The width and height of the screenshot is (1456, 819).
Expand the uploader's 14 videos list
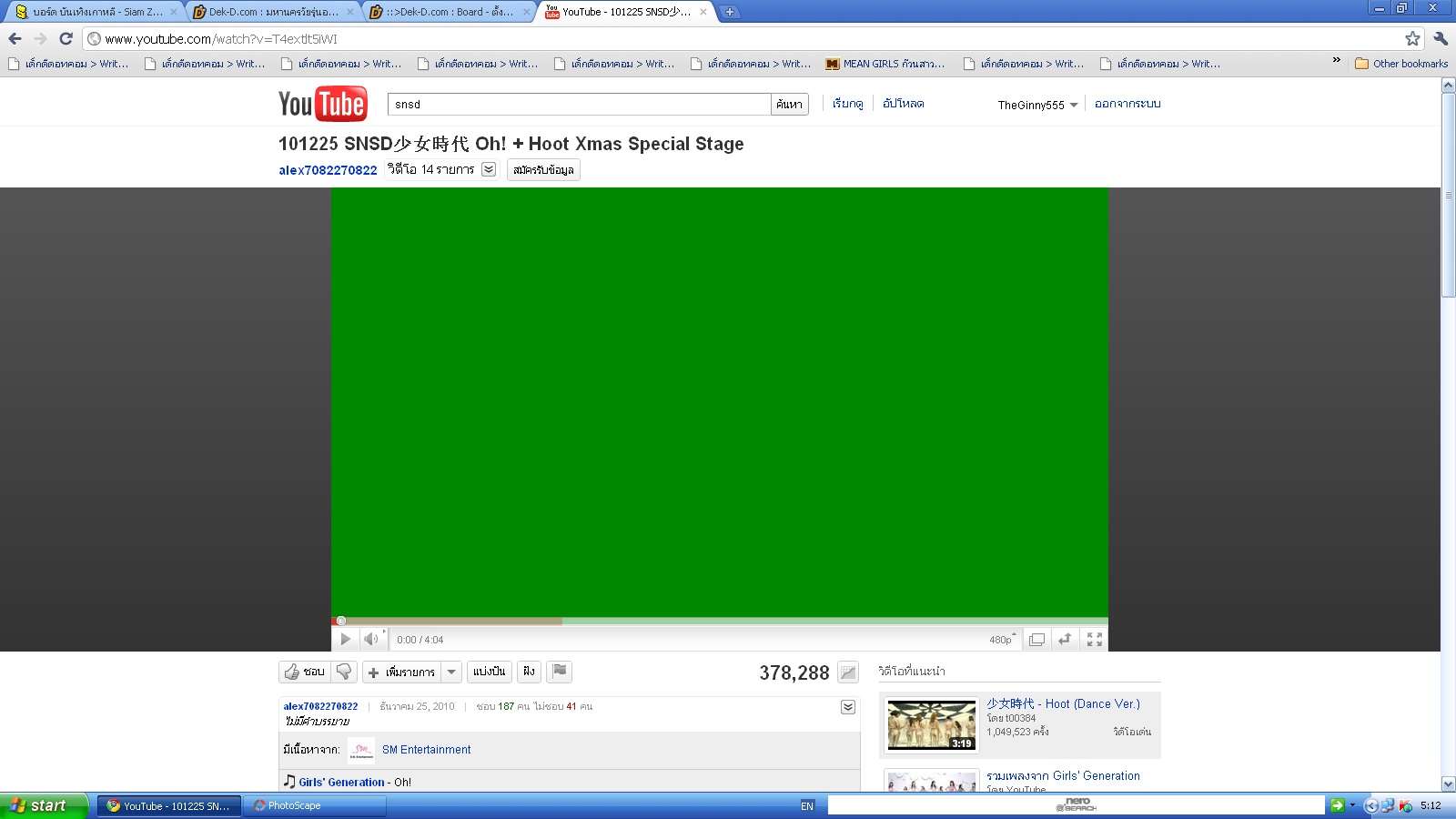[x=489, y=169]
